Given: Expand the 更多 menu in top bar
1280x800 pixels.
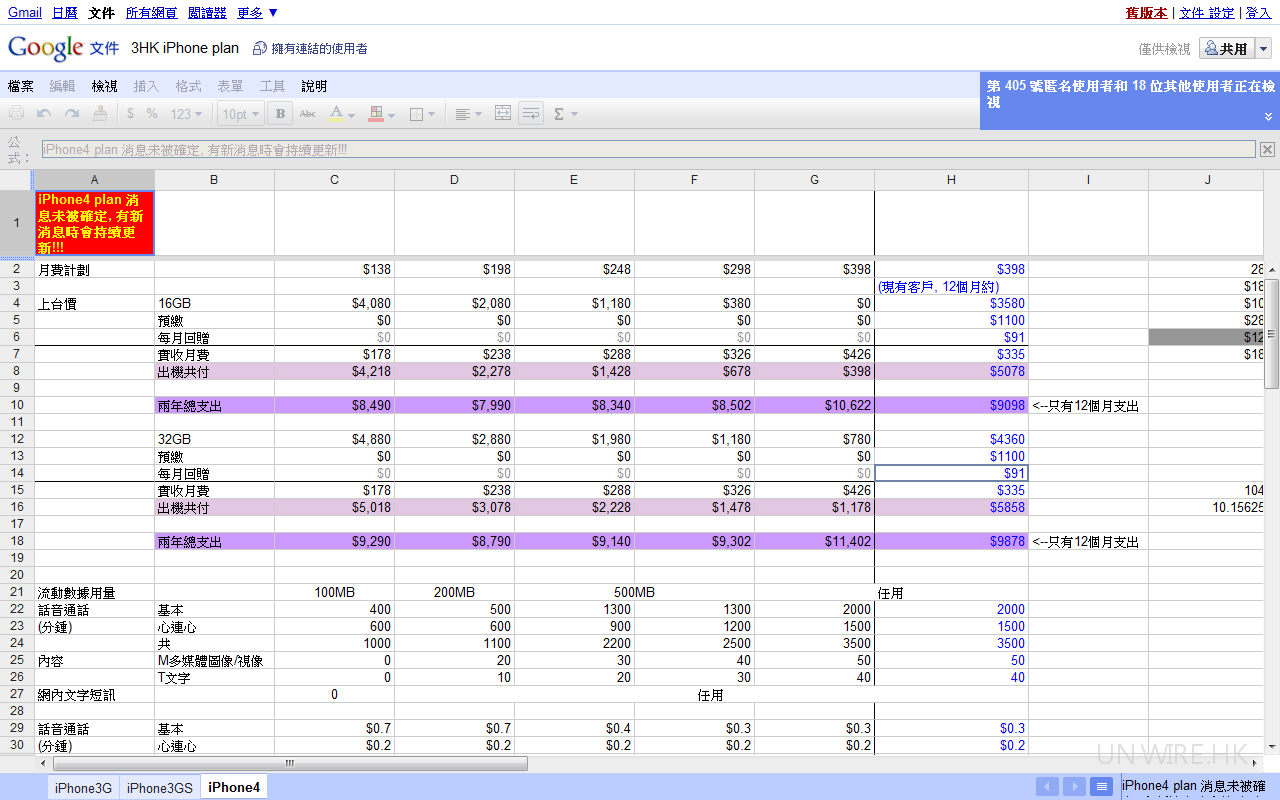Looking at the screenshot, I should click(x=258, y=13).
